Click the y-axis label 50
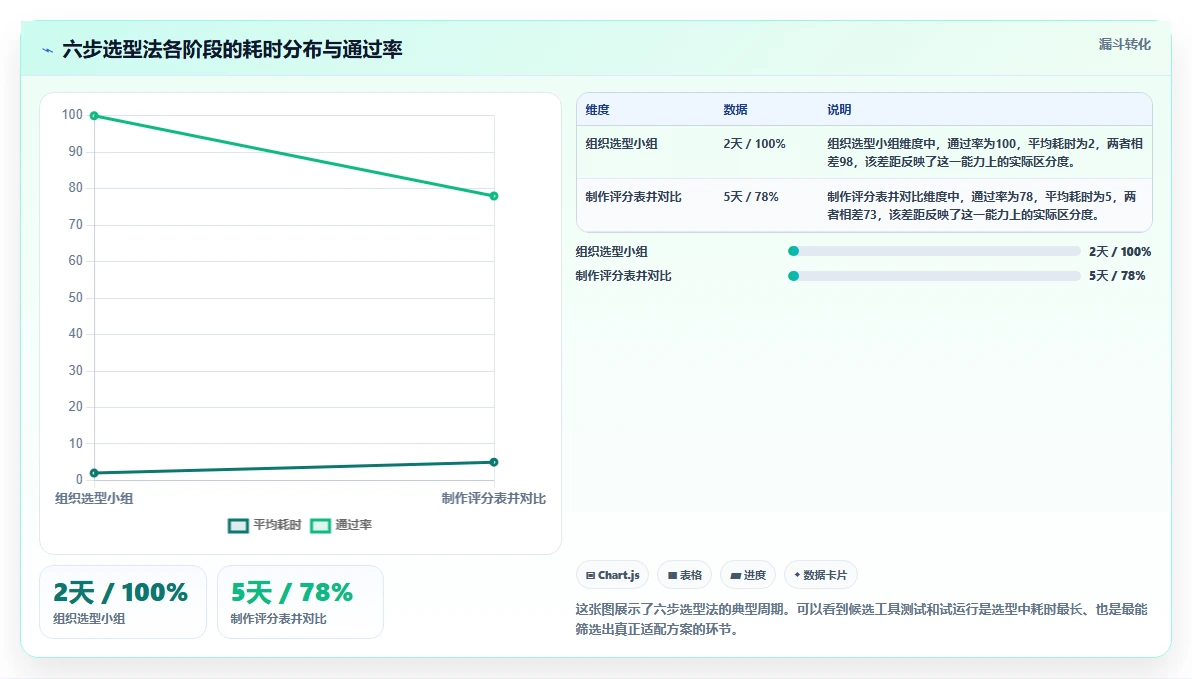The width and height of the screenshot is (1192, 679). point(75,297)
